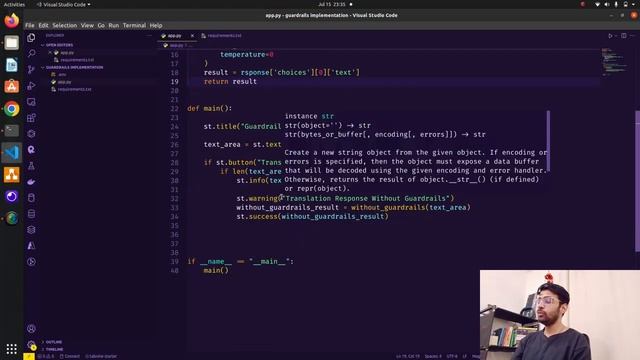Run Python file with the play button
This screenshot has height=360, width=640.
(x=610, y=36)
